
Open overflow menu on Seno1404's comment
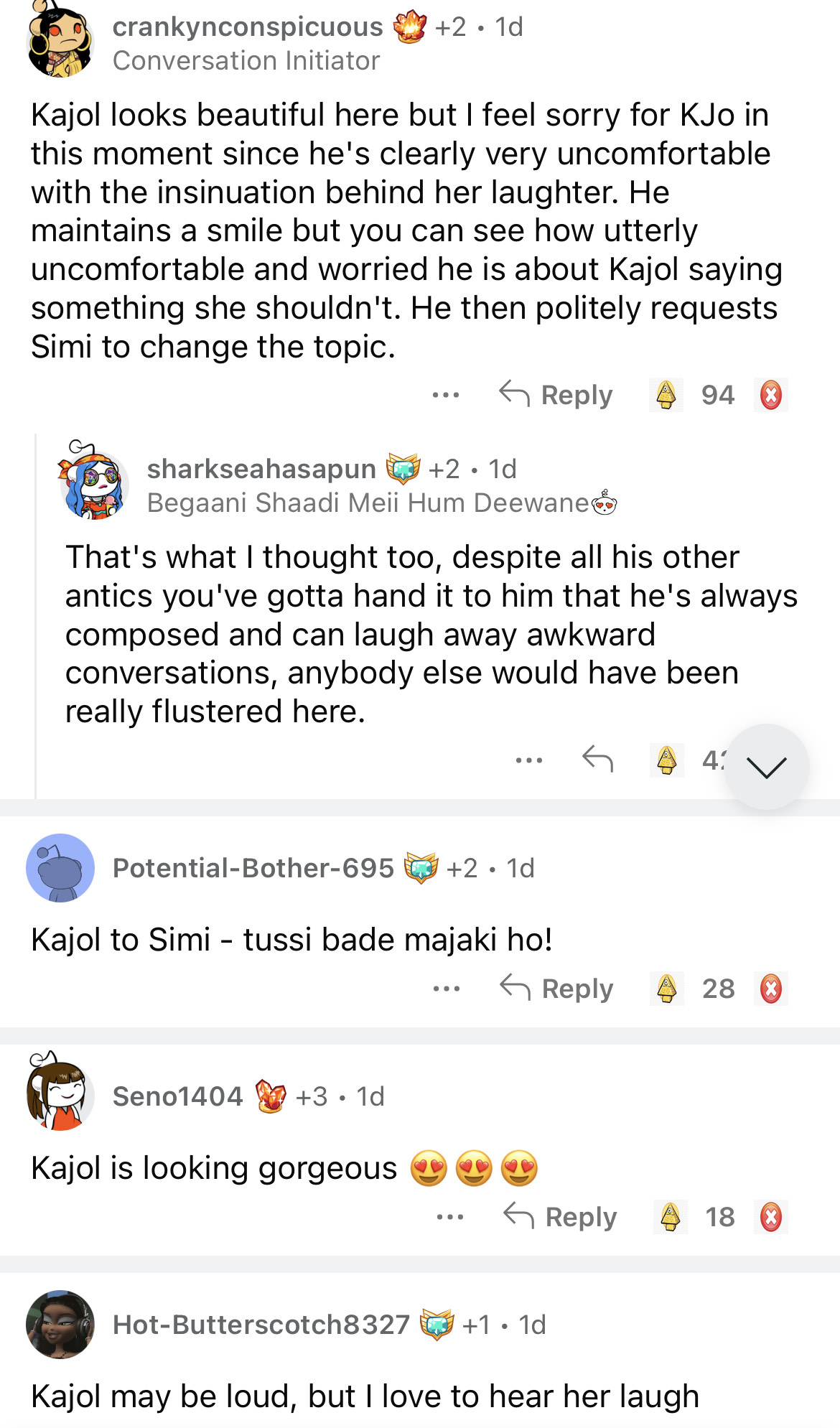(450, 1217)
